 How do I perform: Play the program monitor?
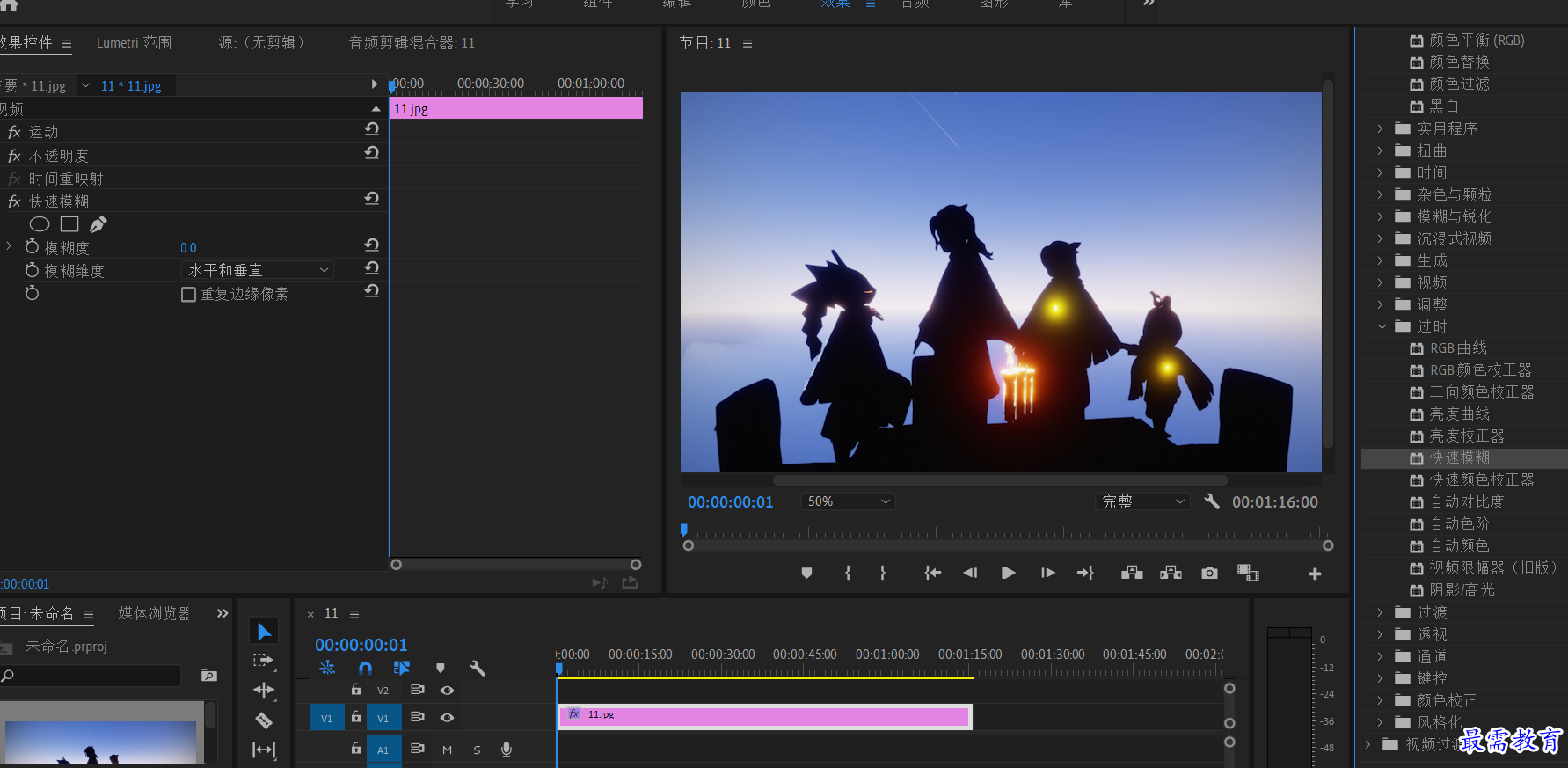(x=1009, y=573)
